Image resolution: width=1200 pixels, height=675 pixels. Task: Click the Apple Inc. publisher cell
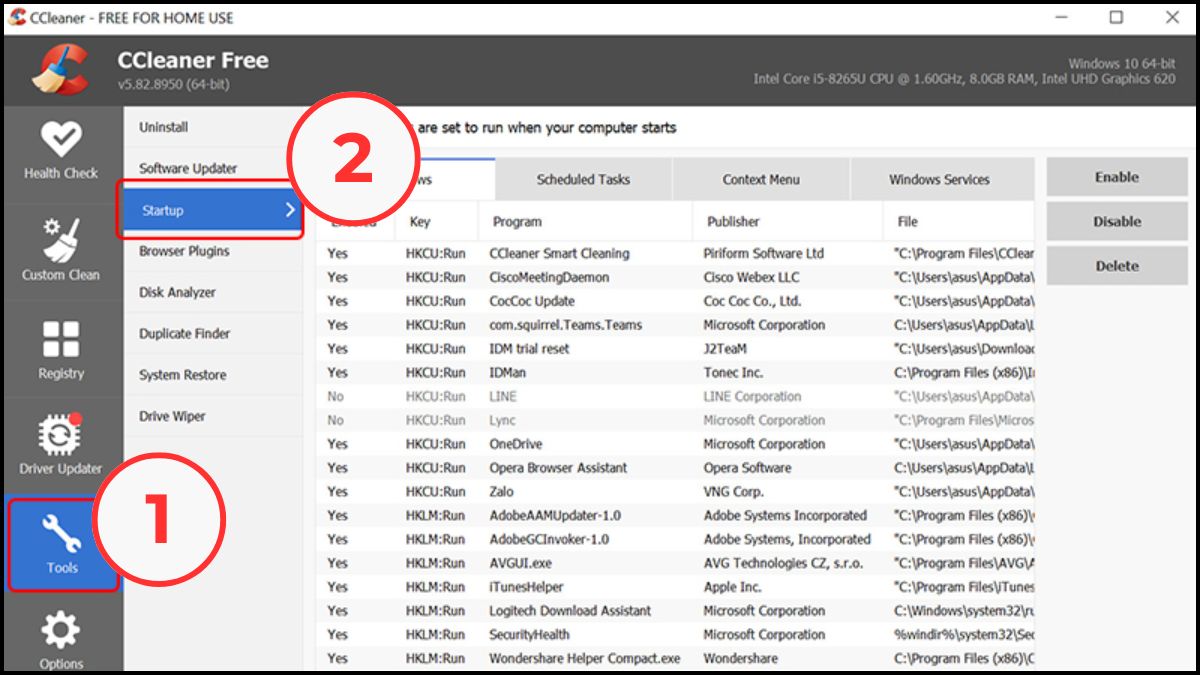point(732,587)
